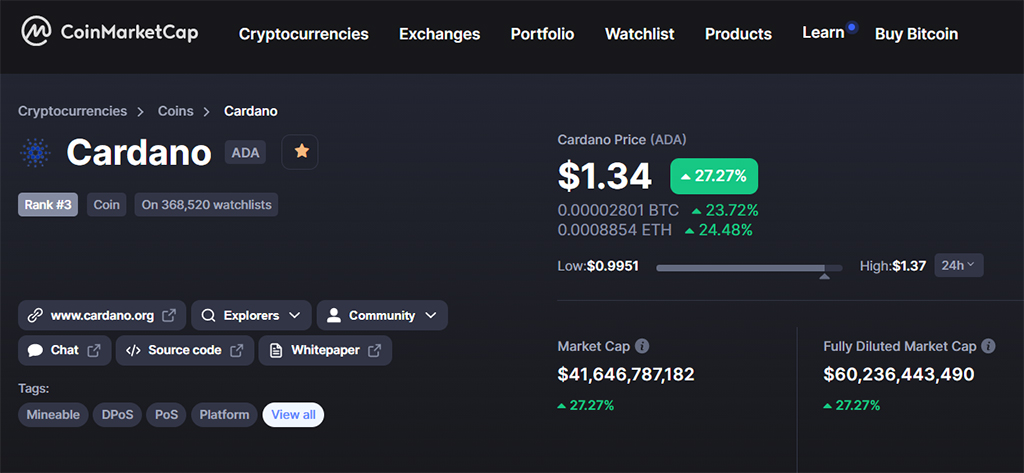This screenshot has width=1024, height=473.
Task: Click the Cardano breadcrumb text
Action: coord(251,111)
